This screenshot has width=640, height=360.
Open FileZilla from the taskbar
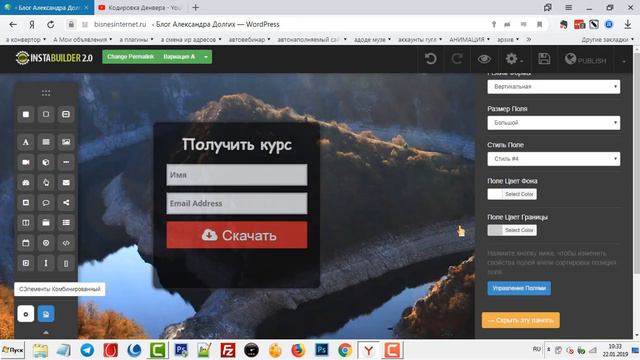[x=228, y=350]
